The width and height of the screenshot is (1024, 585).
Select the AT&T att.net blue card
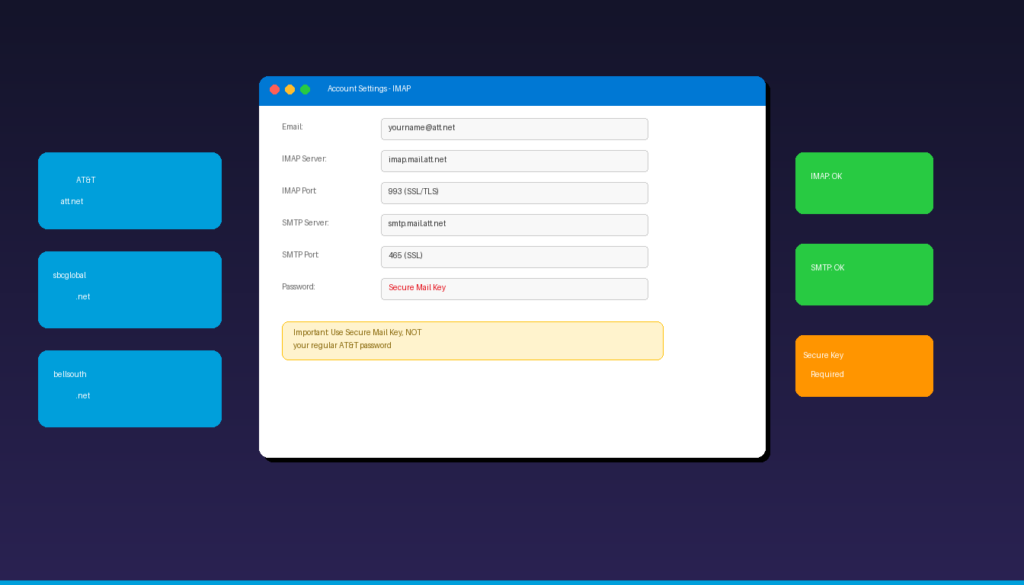pyautogui.click(x=130, y=190)
